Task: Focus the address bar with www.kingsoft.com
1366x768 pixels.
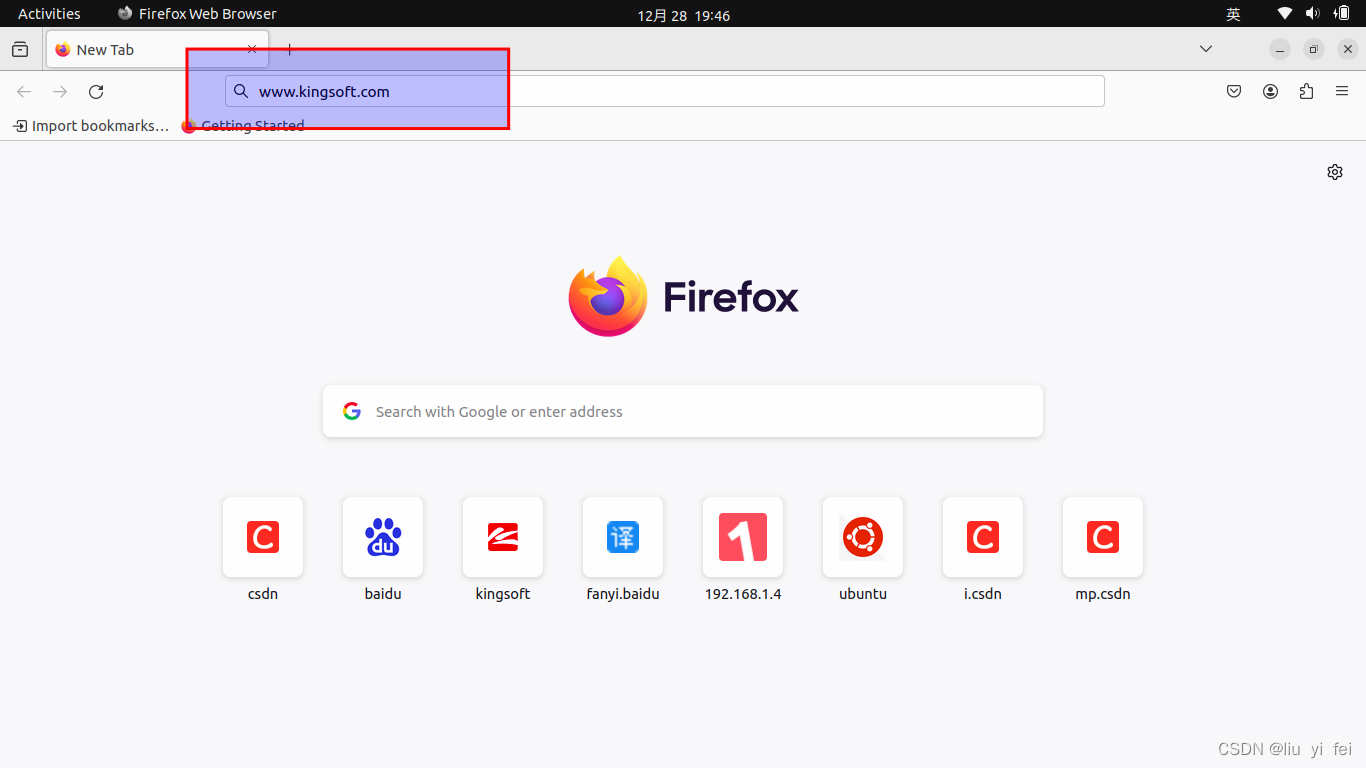Action: tap(665, 91)
